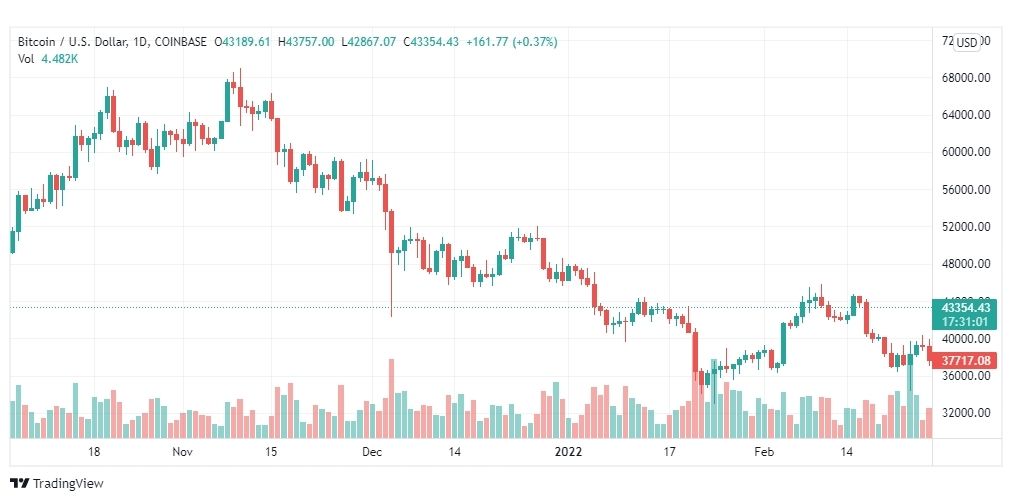This screenshot has width=1012, height=501.
Task: Click the closing price value C43354.43
Action: [x=431, y=42]
